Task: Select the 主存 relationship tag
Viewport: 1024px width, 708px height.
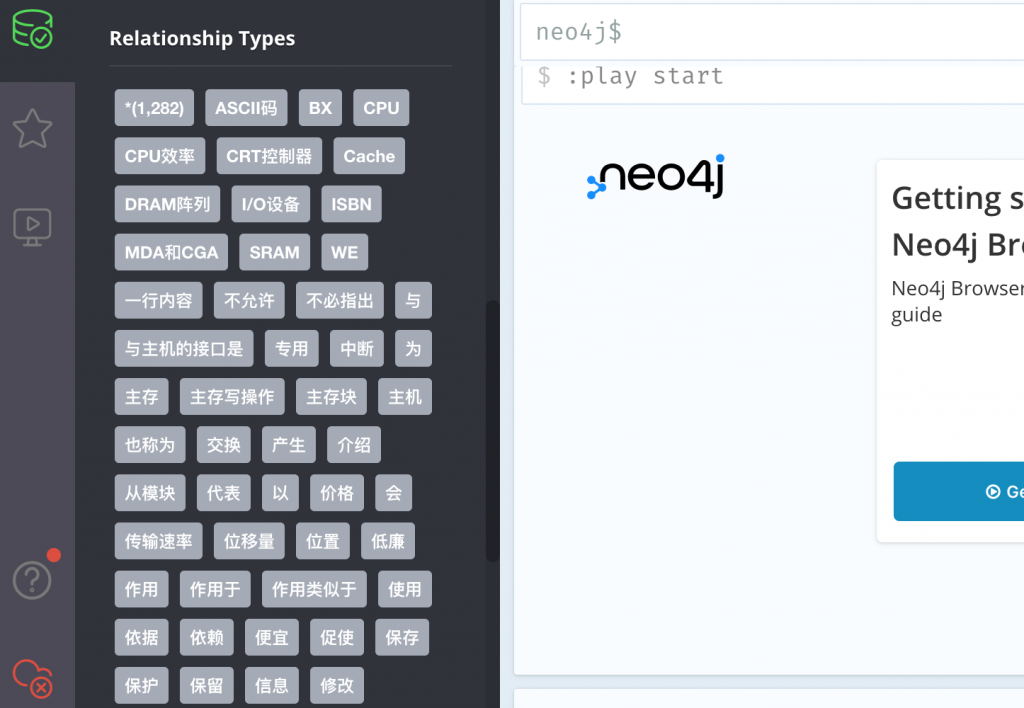Action: (x=142, y=396)
